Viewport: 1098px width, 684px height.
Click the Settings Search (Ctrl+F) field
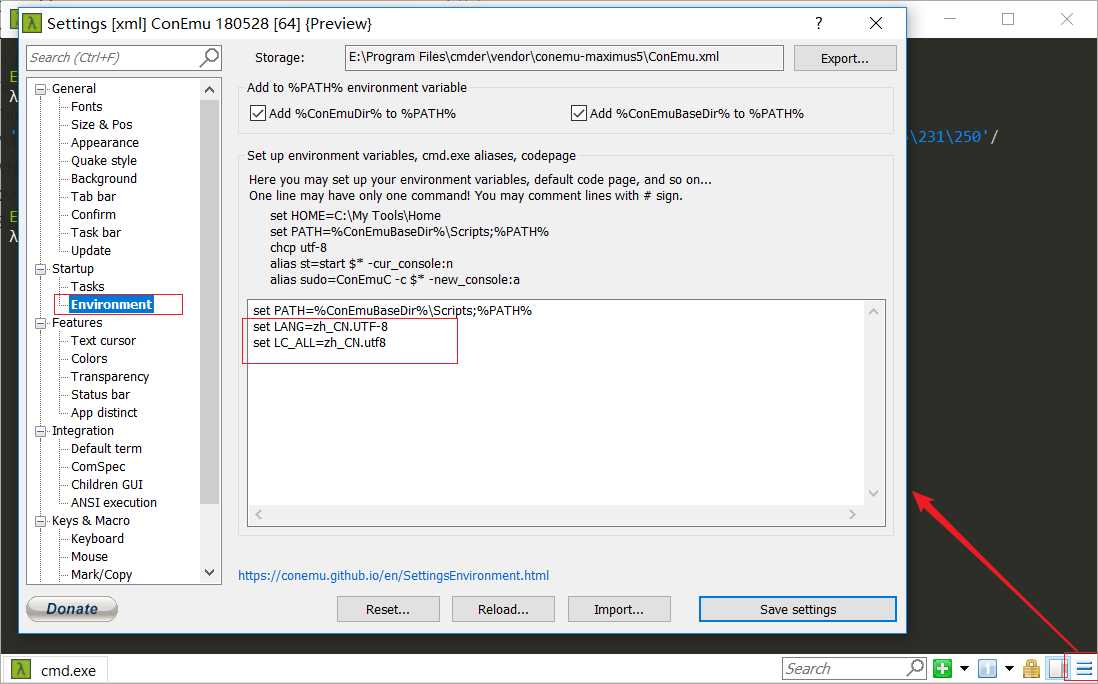(x=124, y=57)
